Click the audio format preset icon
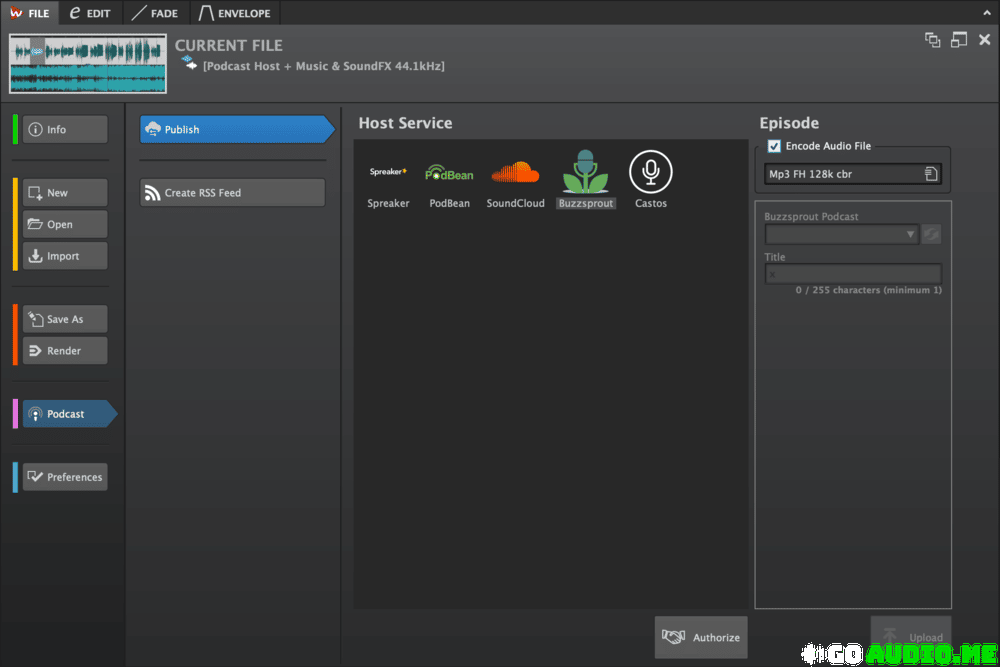1000x667 pixels. pyautogui.click(x=931, y=174)
